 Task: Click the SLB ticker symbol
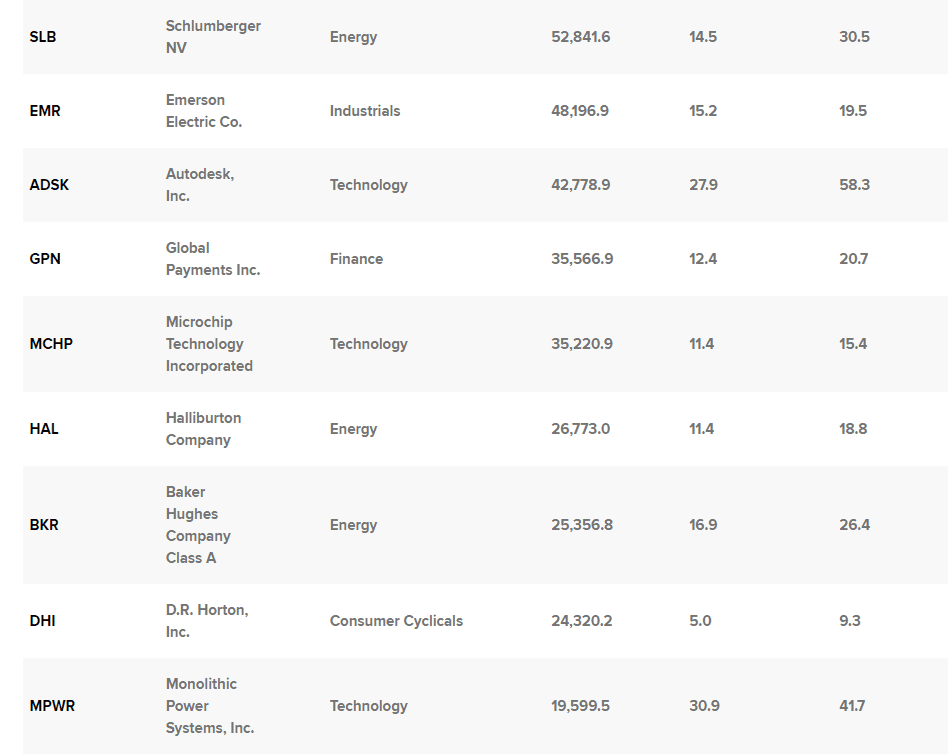tap(43, 37)
